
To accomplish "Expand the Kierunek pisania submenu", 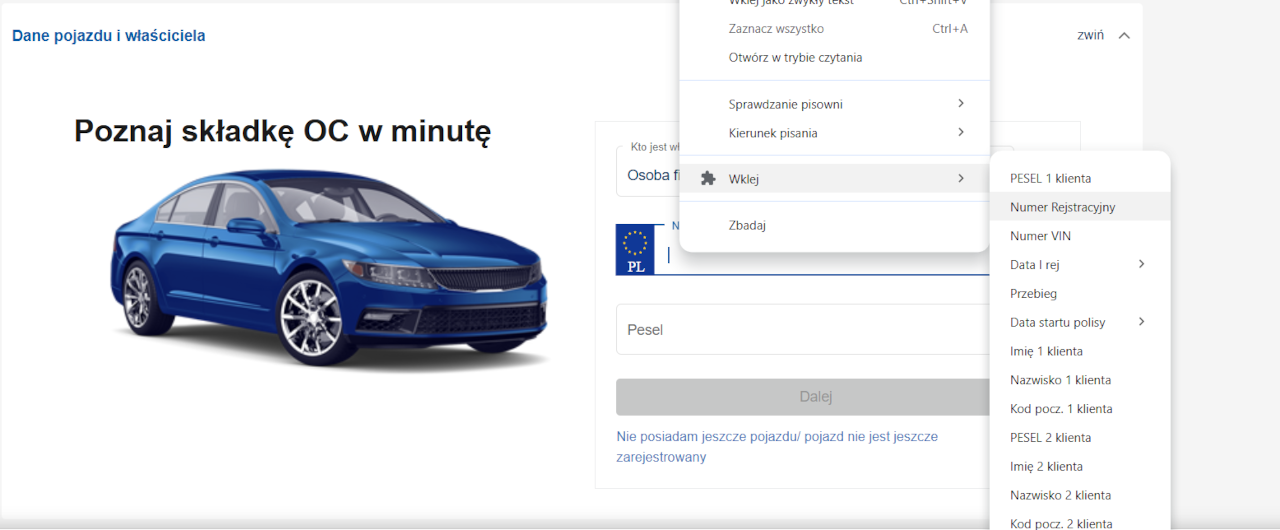I will coord(960,133).
